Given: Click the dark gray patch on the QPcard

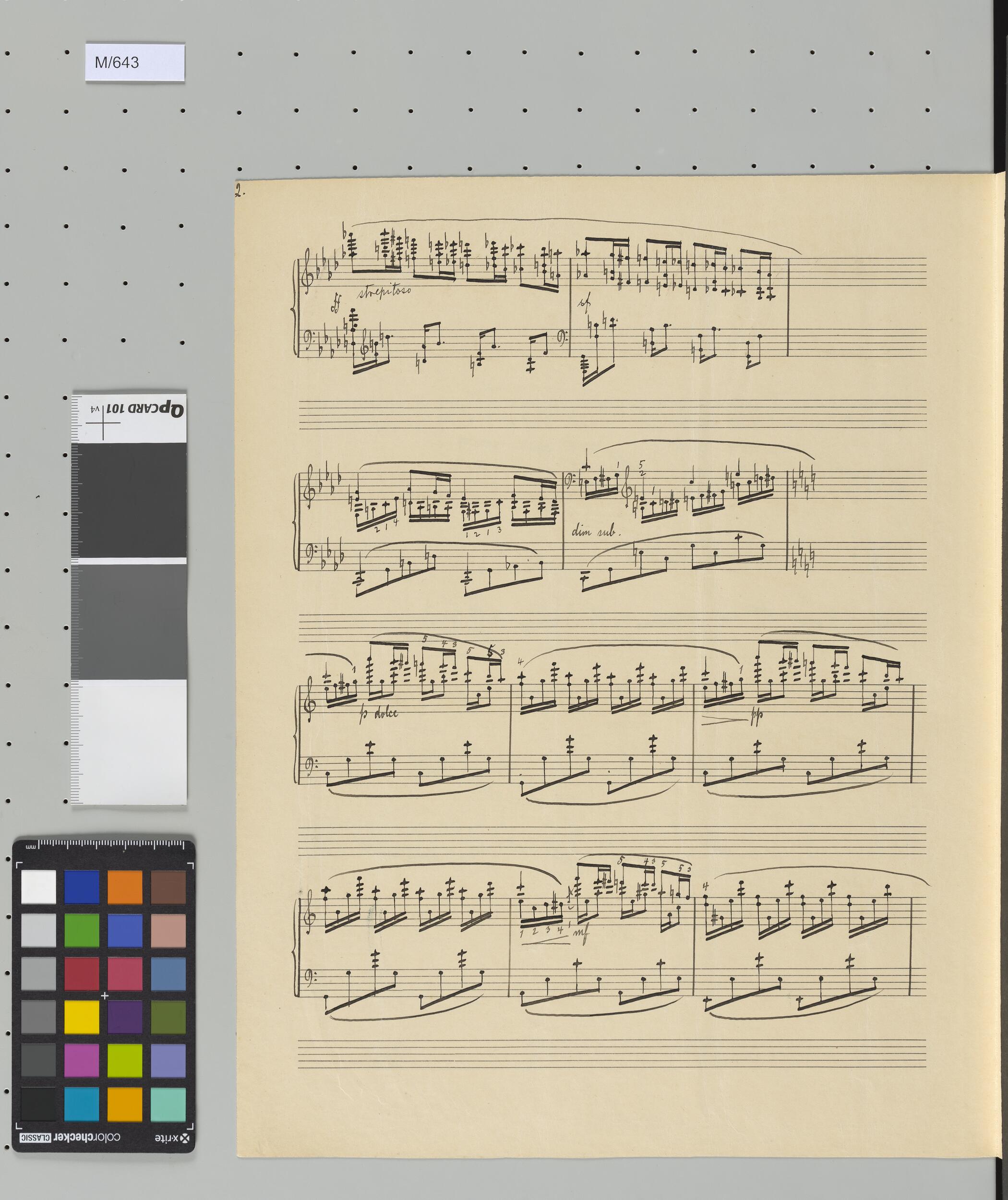Looking at the screenshot, I should tap(130, 502).
